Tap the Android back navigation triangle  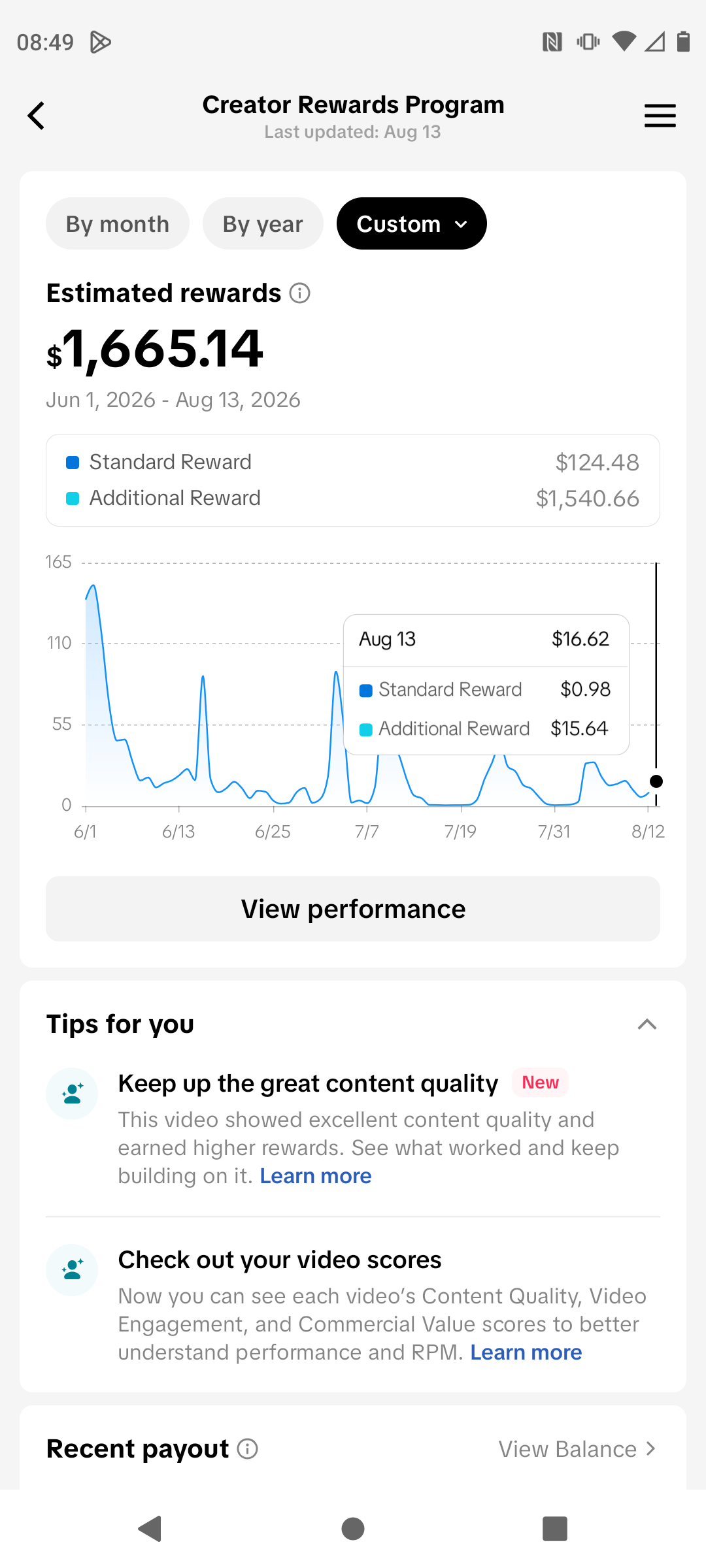point(150,1529)
